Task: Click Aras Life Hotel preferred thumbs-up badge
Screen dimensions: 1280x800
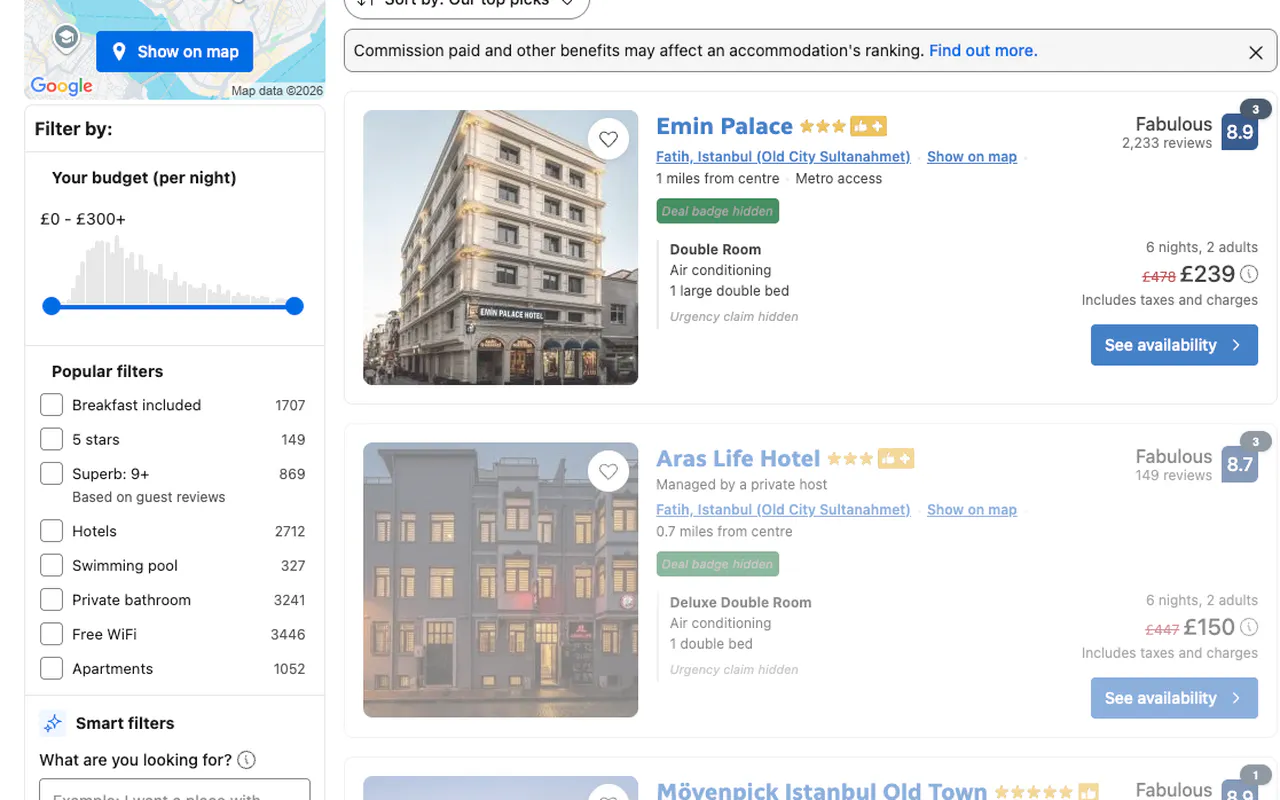Action: pos(896,459)
